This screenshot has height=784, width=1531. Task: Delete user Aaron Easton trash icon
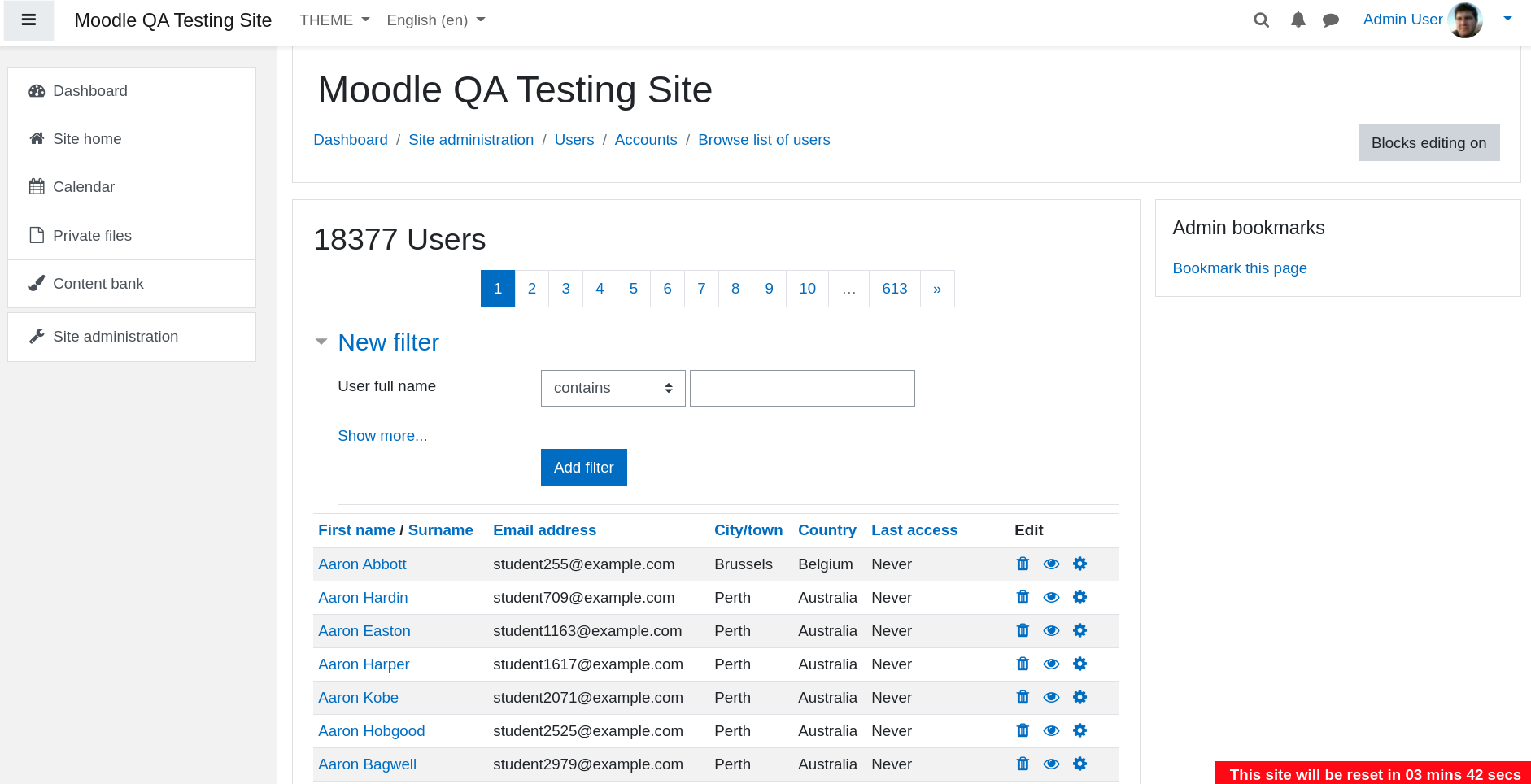click(1023, 630)
